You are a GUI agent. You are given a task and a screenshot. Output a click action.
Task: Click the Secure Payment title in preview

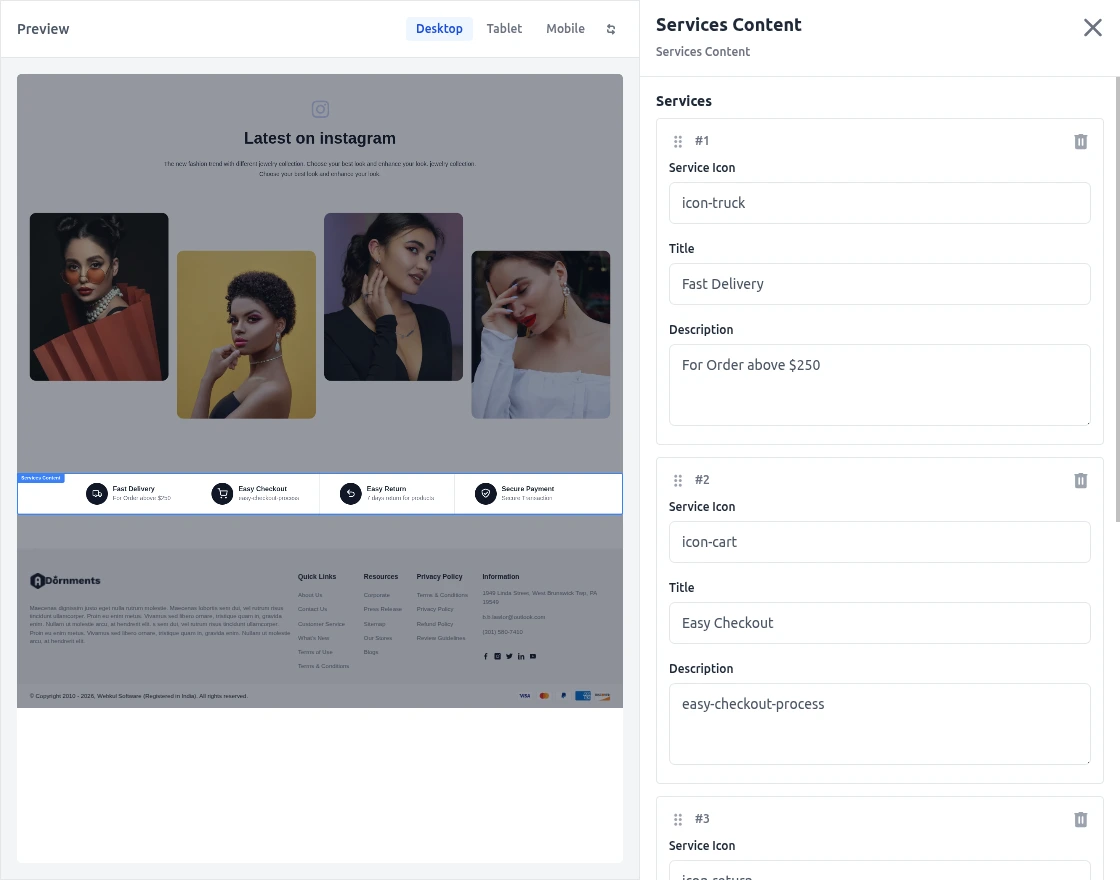528,489
